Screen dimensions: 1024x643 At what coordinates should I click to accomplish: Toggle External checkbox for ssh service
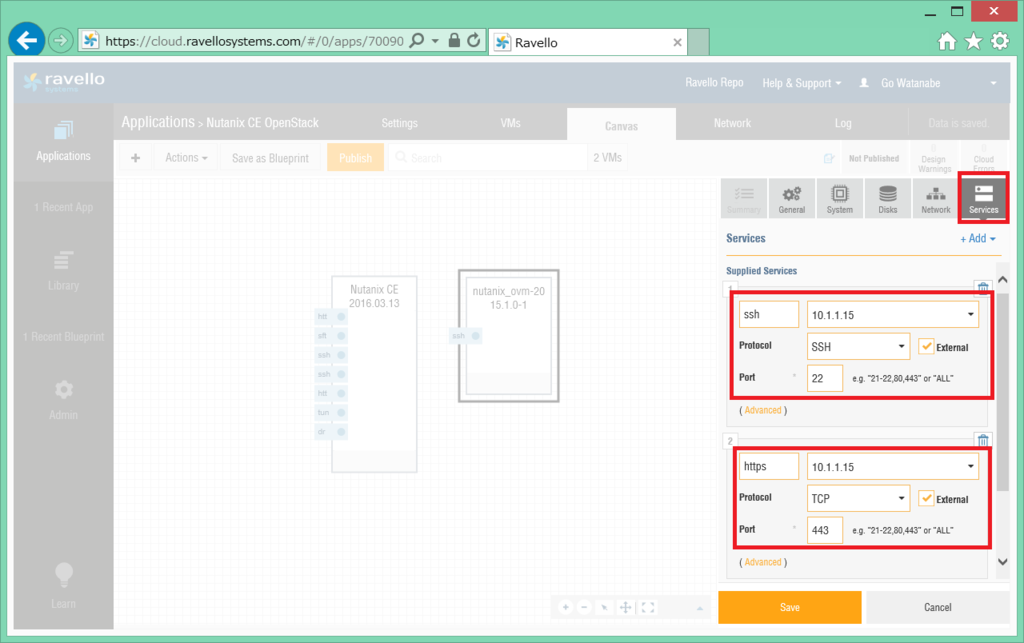pyautogui.click(x=926, y=347)
